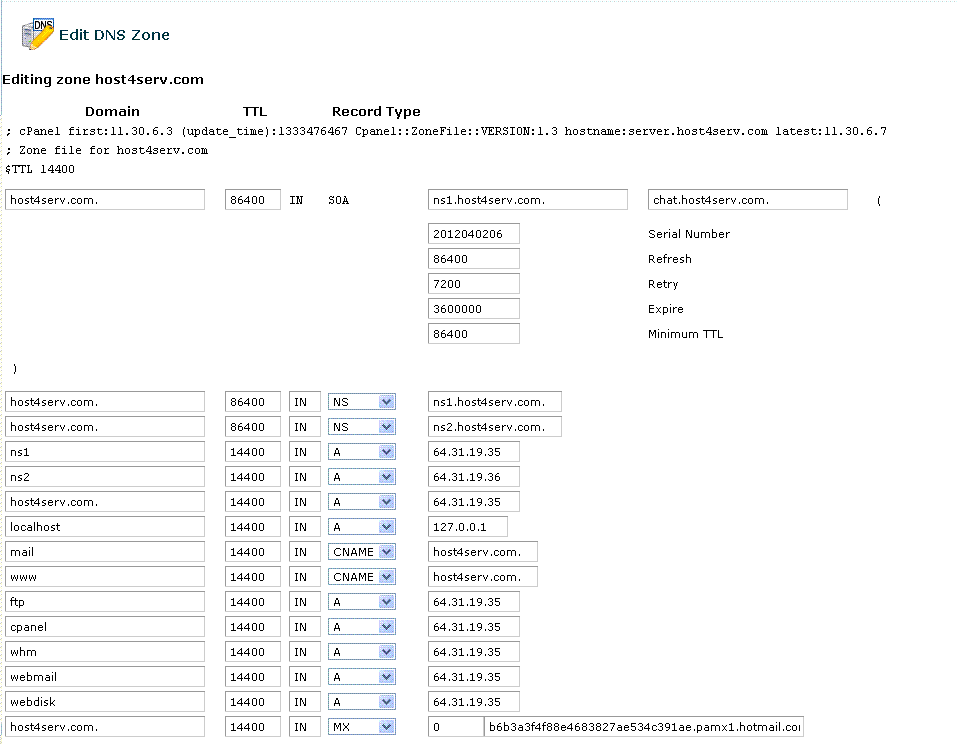Focus the Retry value field
The width and height of the screenshot is (957, 744).
[x=474, y=284]
